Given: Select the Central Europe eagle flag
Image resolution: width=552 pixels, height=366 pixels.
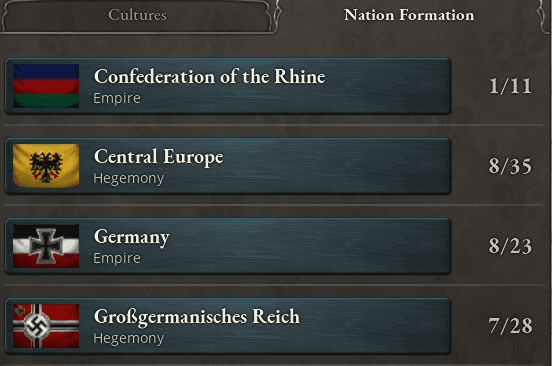Looking at the screenshot, I should 46,166.
